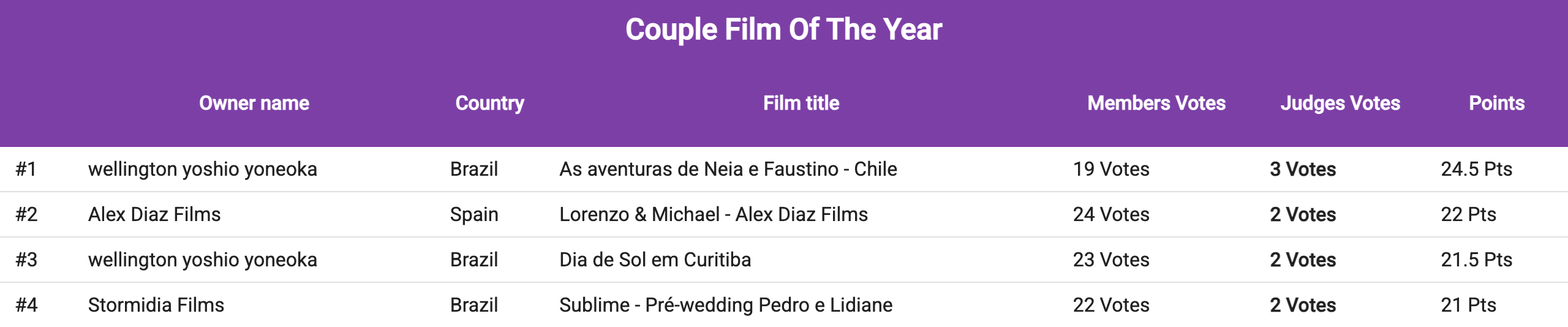Open Sublime - Pré-wedding Pedro e Lidiane
Screen dimensions: 1568x327
[725, 305]
